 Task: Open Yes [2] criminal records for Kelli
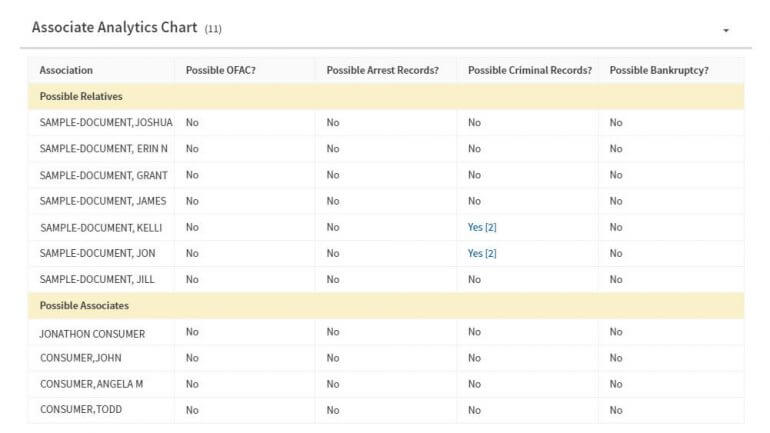click(x=482, y=227)
